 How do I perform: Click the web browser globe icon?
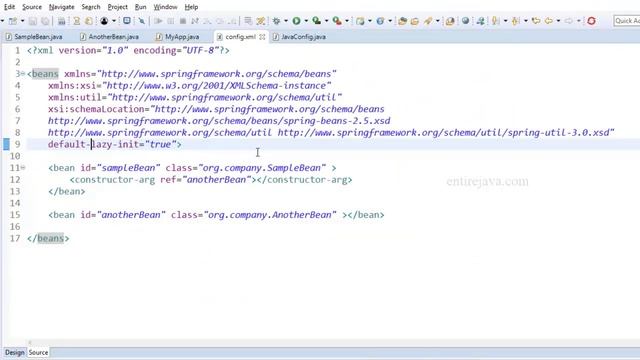[x=465, y=21]
